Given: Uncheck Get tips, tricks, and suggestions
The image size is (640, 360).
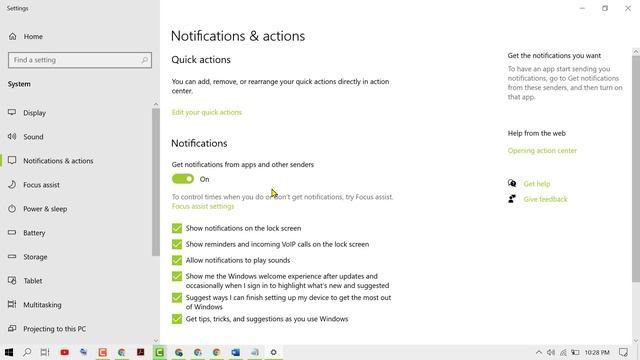Looking at the screenshot, I should click(177, 319).
